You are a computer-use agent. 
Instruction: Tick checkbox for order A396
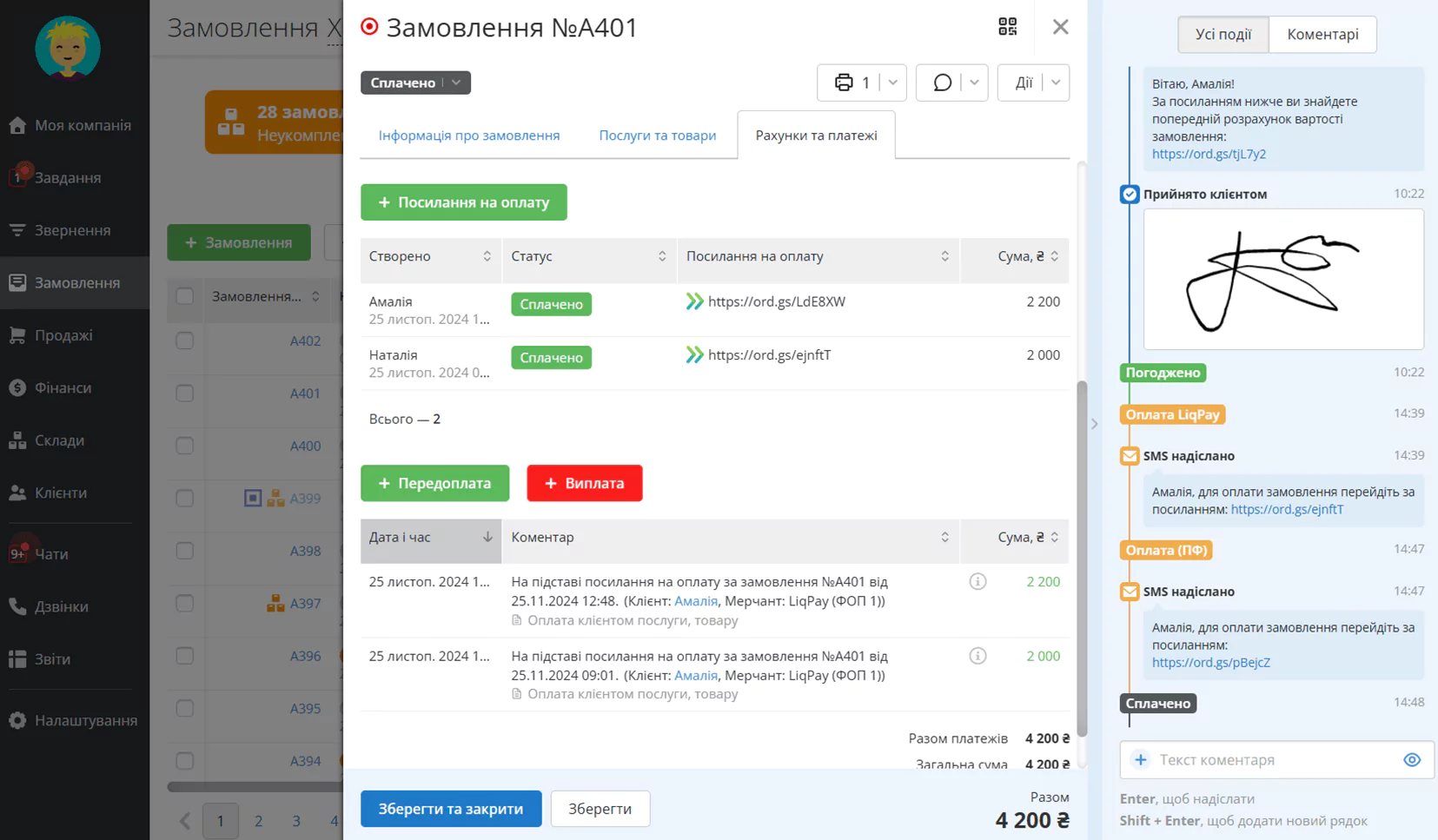coord(184,656)
